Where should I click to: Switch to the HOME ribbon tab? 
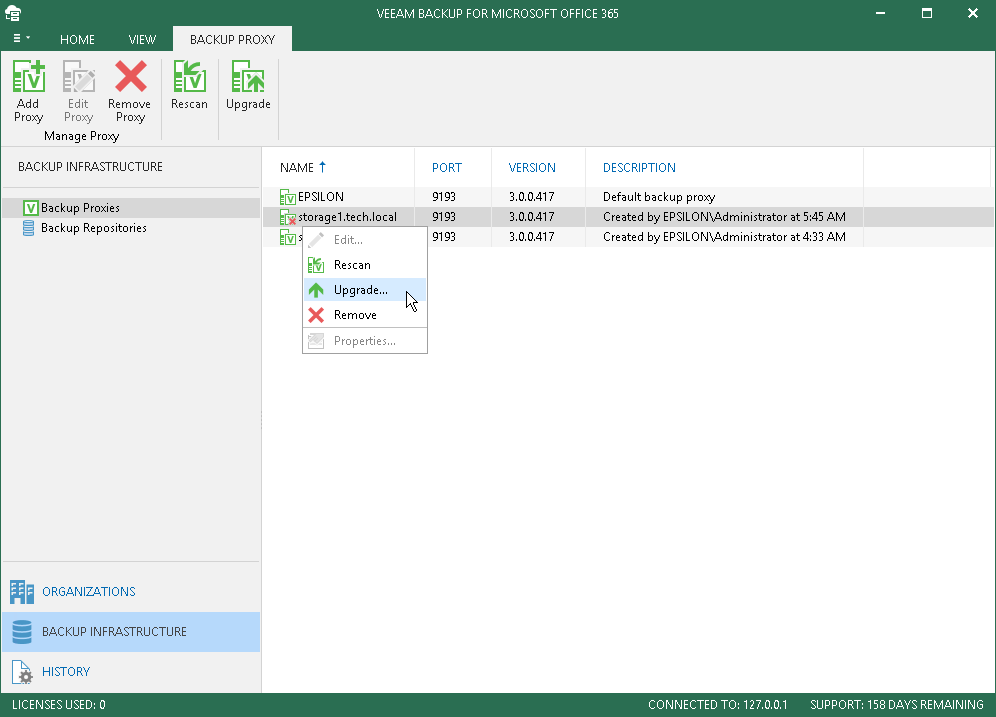[77, 39]
